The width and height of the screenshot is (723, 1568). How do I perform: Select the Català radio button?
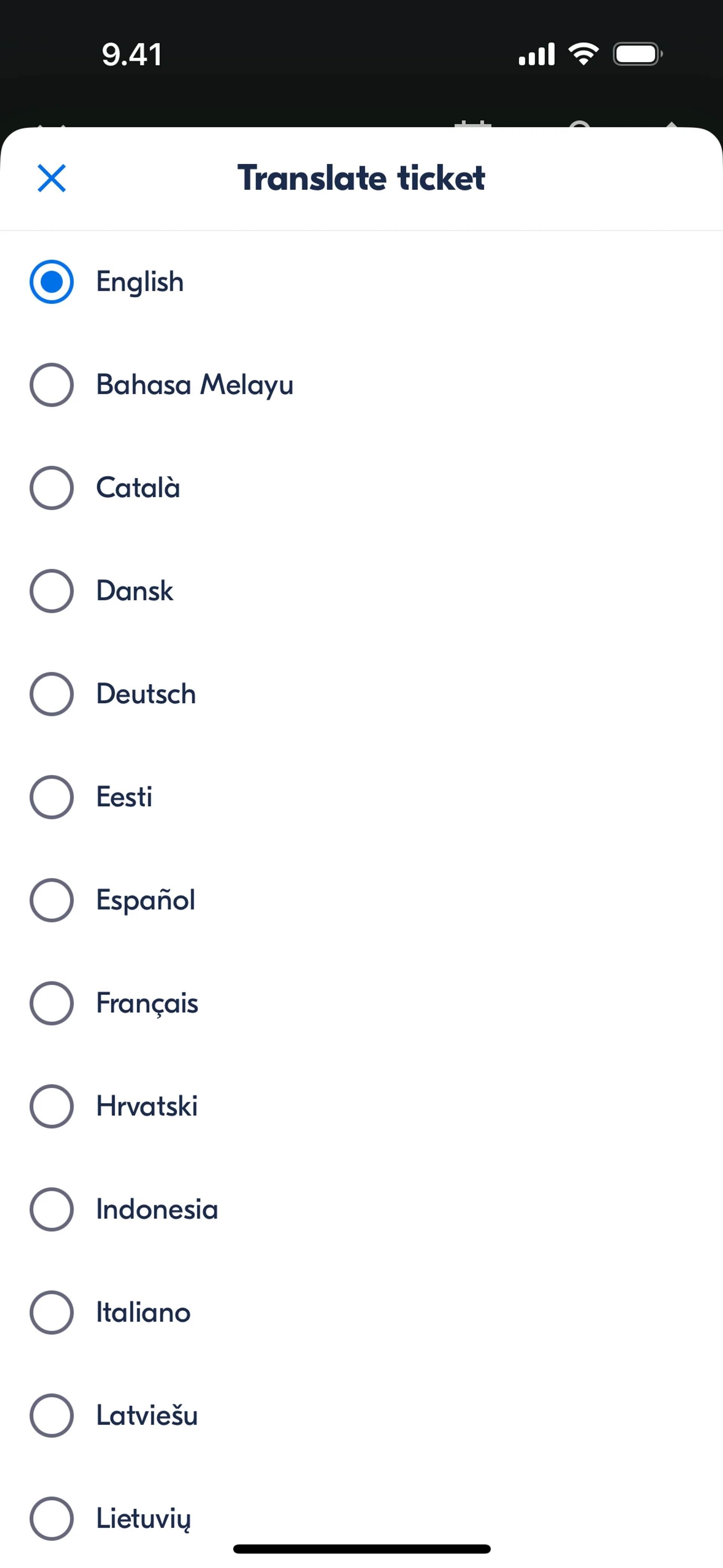(52, 488)
